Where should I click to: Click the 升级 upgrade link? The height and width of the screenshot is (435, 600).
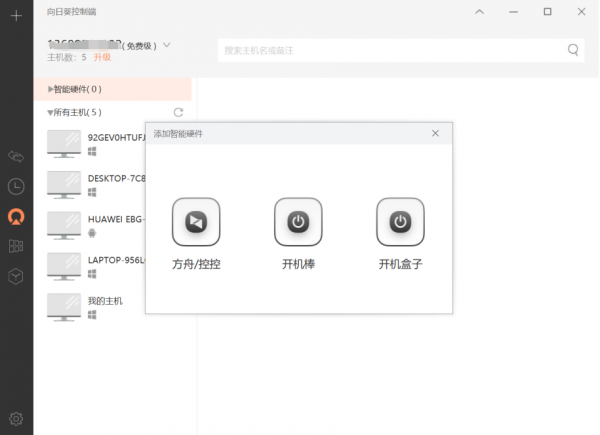point(102,58)
